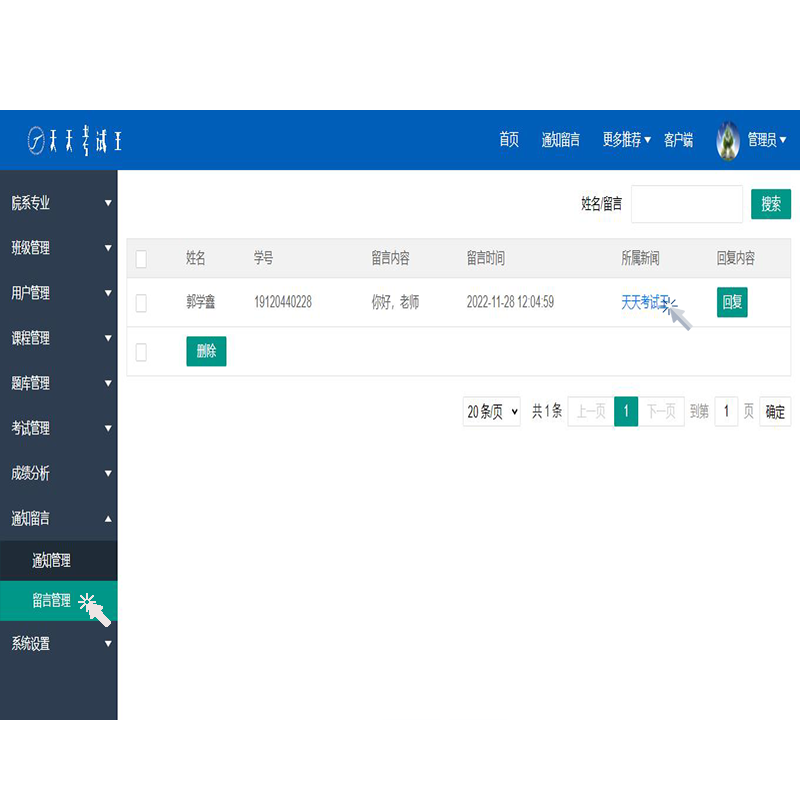Click the 回复内容 column header
The image size is (800, 800).
click(x=735, y=258)
